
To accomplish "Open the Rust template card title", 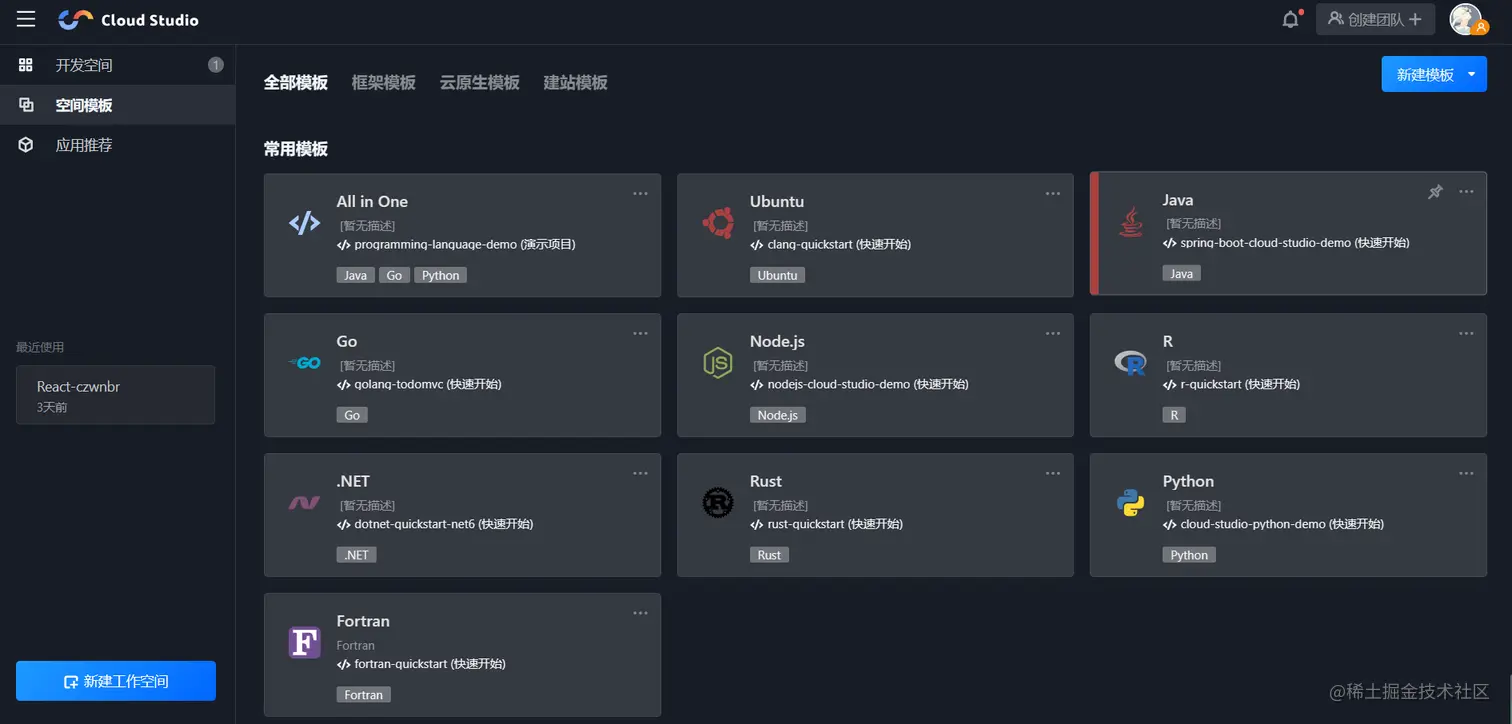I will coord(766,481).
